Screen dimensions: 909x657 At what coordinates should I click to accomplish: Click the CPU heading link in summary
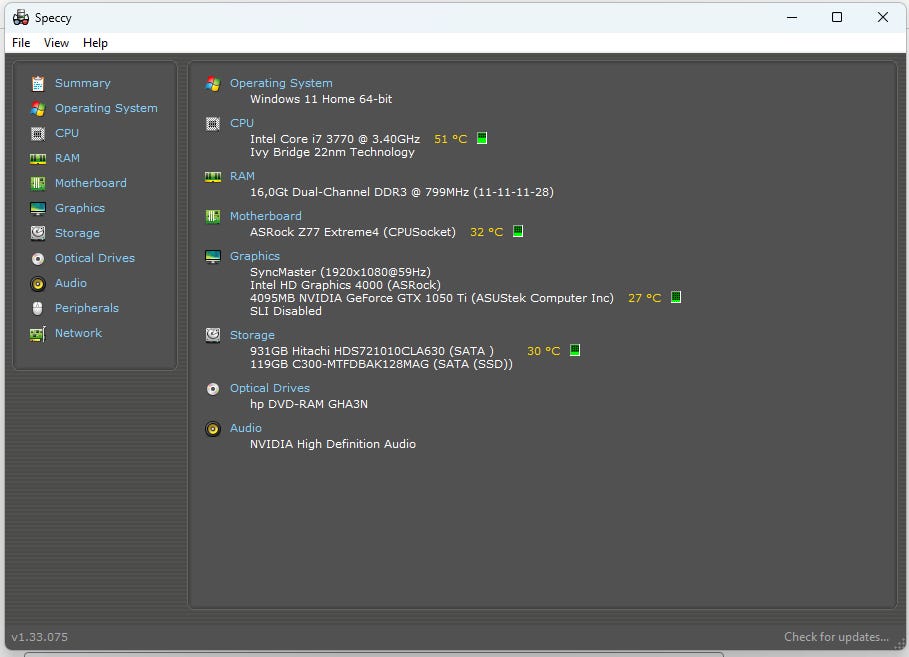[x=242, y=123]
